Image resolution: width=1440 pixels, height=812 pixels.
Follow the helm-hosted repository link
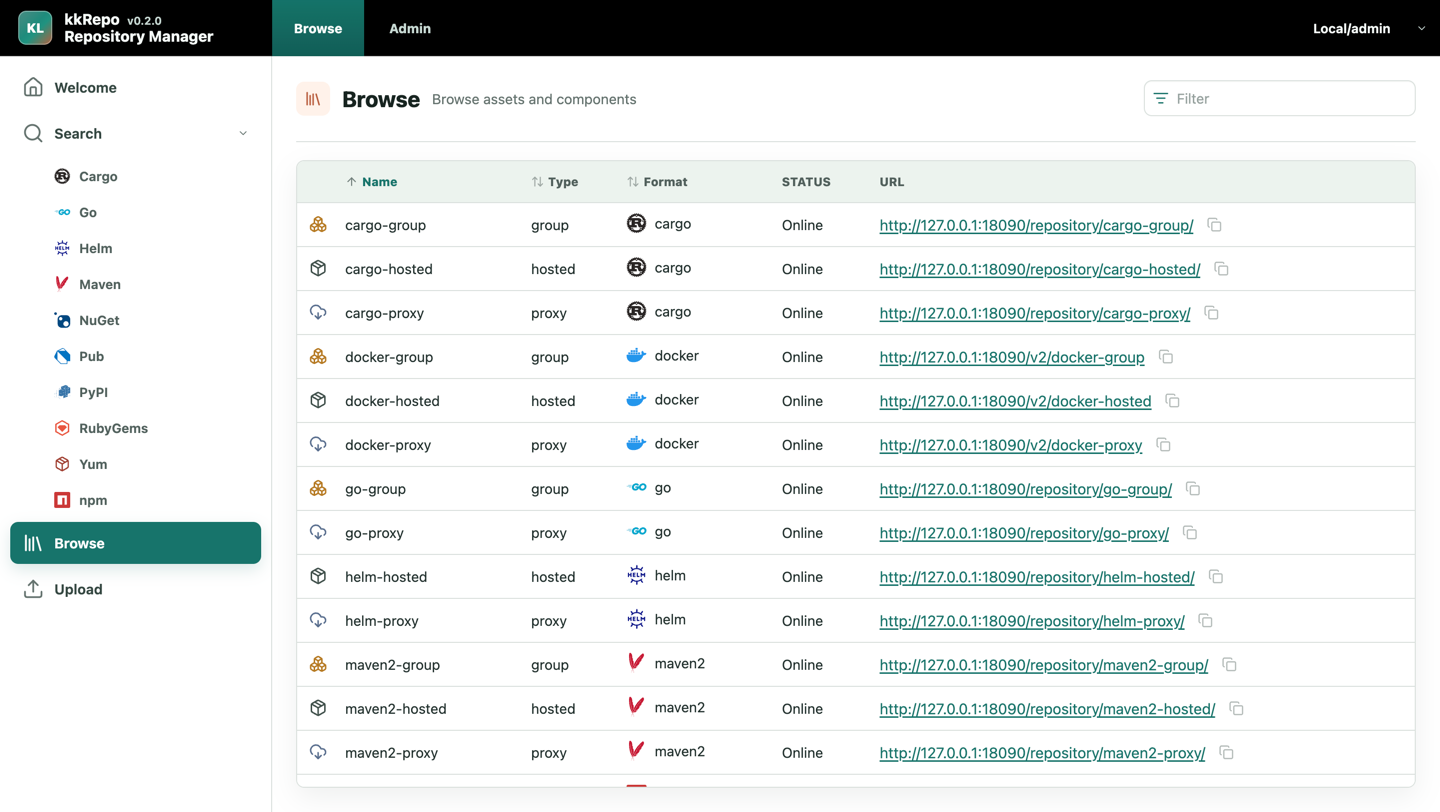pos(1037,577)
